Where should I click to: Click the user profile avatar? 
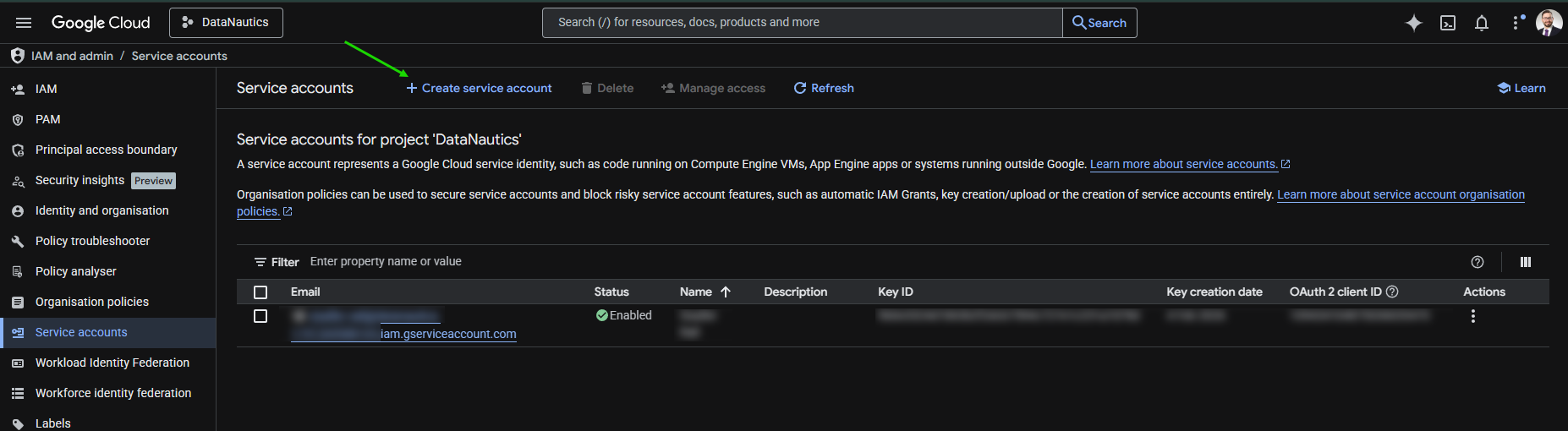coord(1549,23)
